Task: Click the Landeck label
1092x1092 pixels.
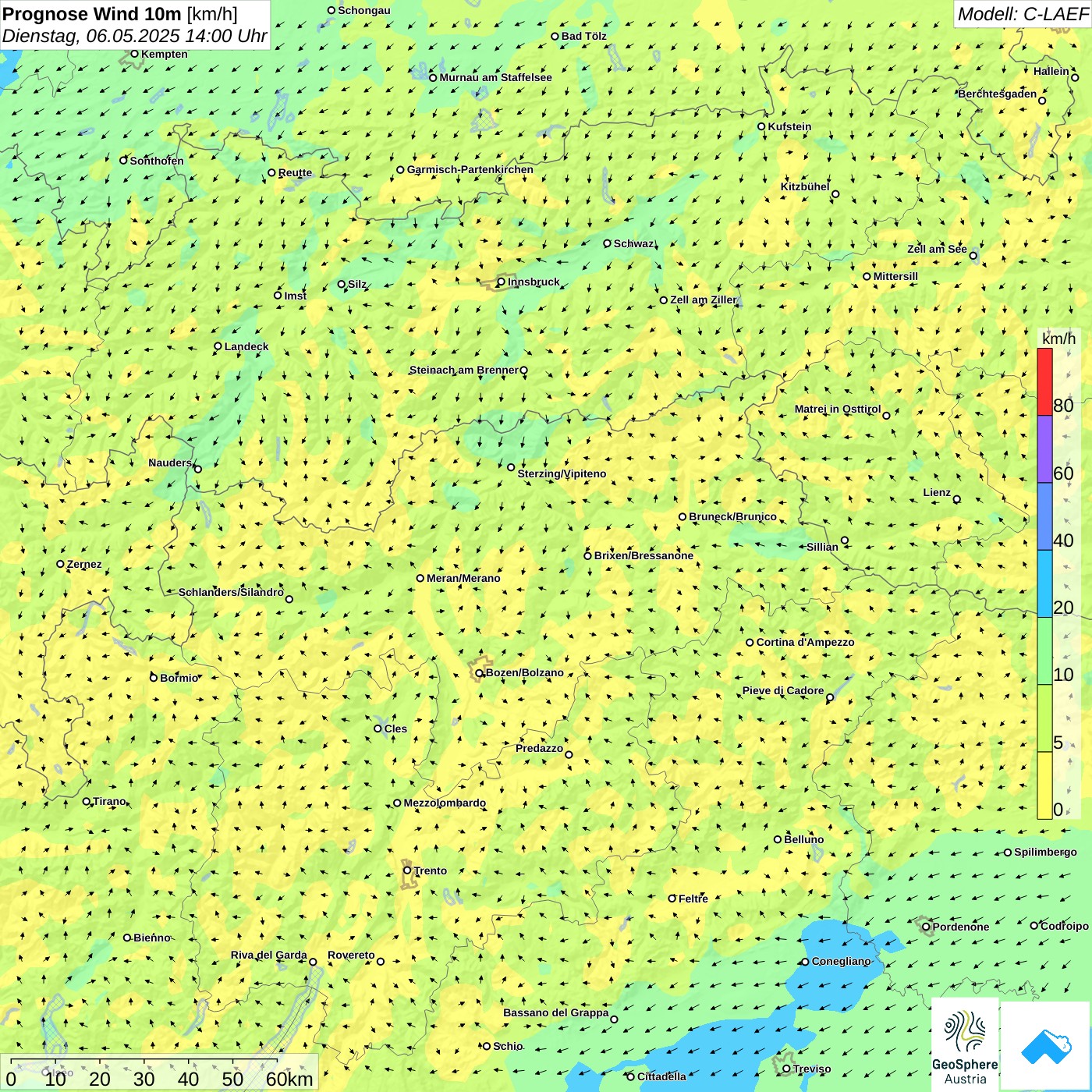Action: click(246, 346)
